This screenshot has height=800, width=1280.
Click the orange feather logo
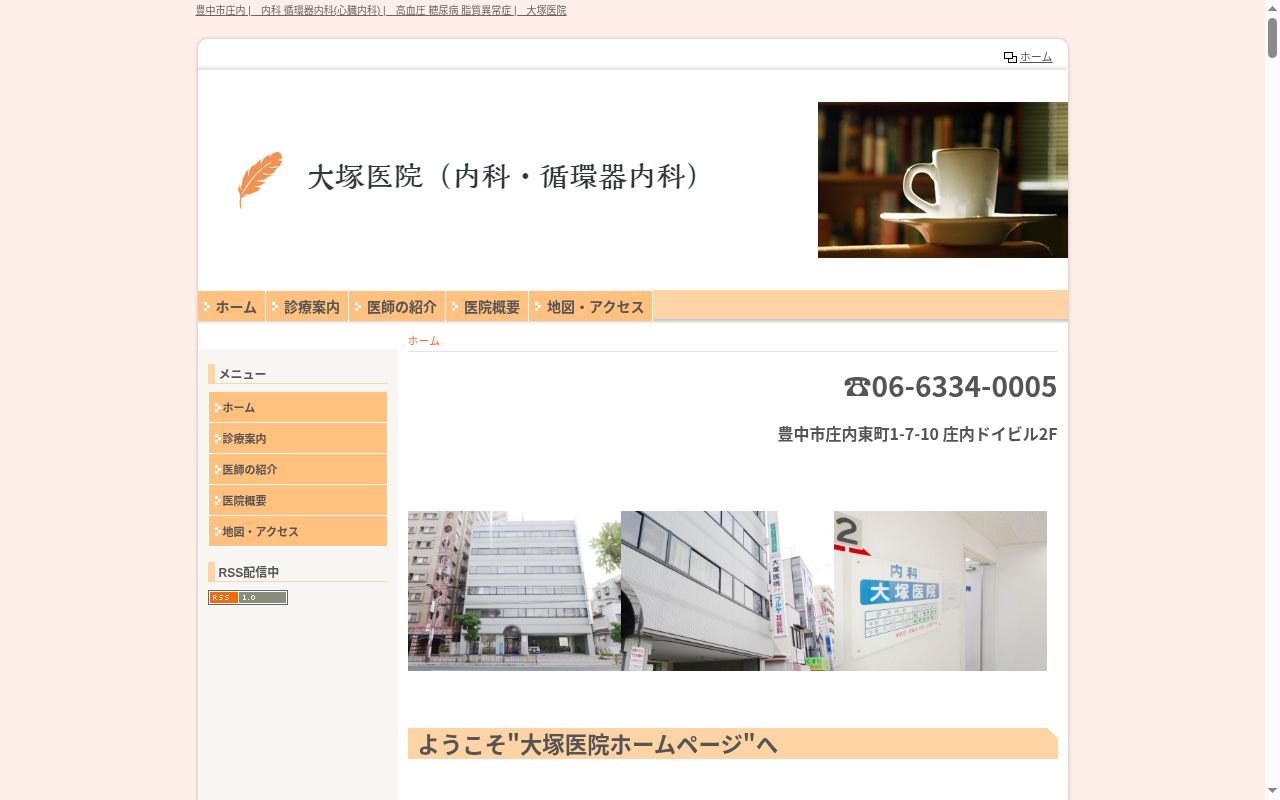260,180
